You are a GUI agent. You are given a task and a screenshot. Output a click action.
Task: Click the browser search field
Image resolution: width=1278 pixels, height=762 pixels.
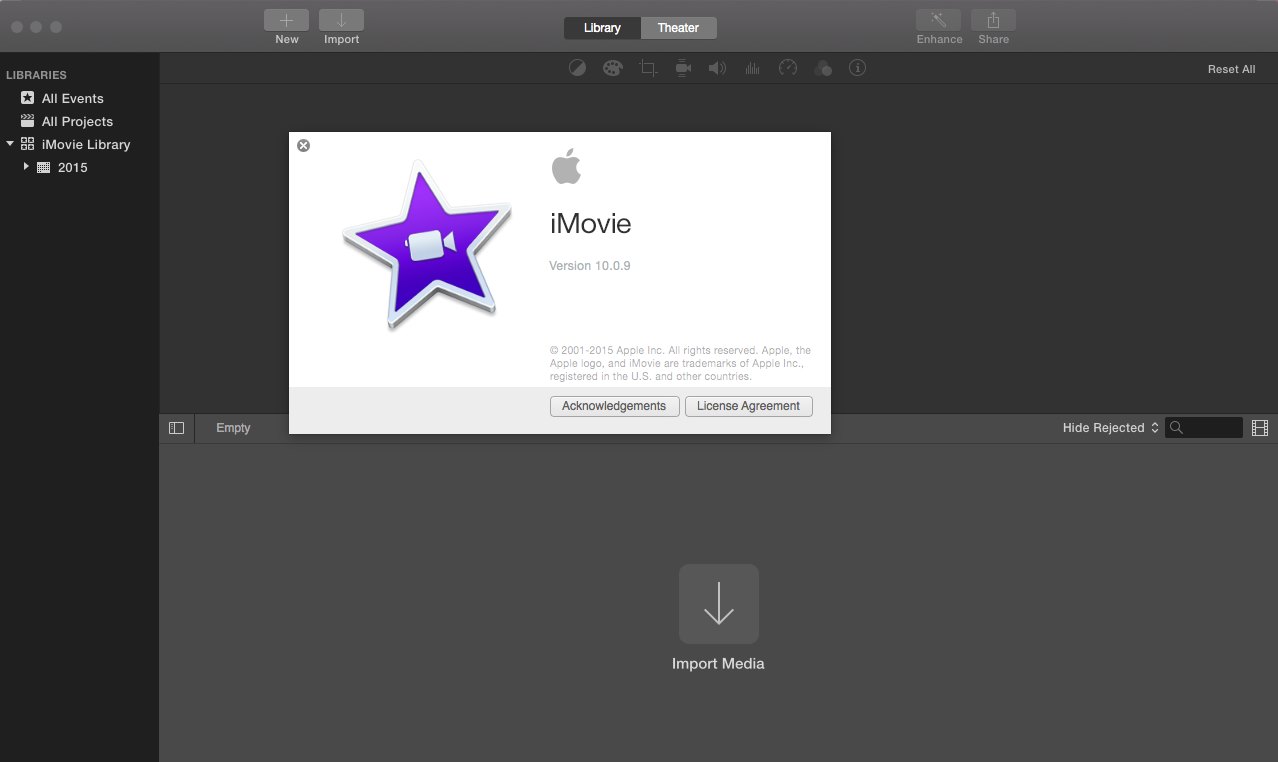click(1204, 428)
